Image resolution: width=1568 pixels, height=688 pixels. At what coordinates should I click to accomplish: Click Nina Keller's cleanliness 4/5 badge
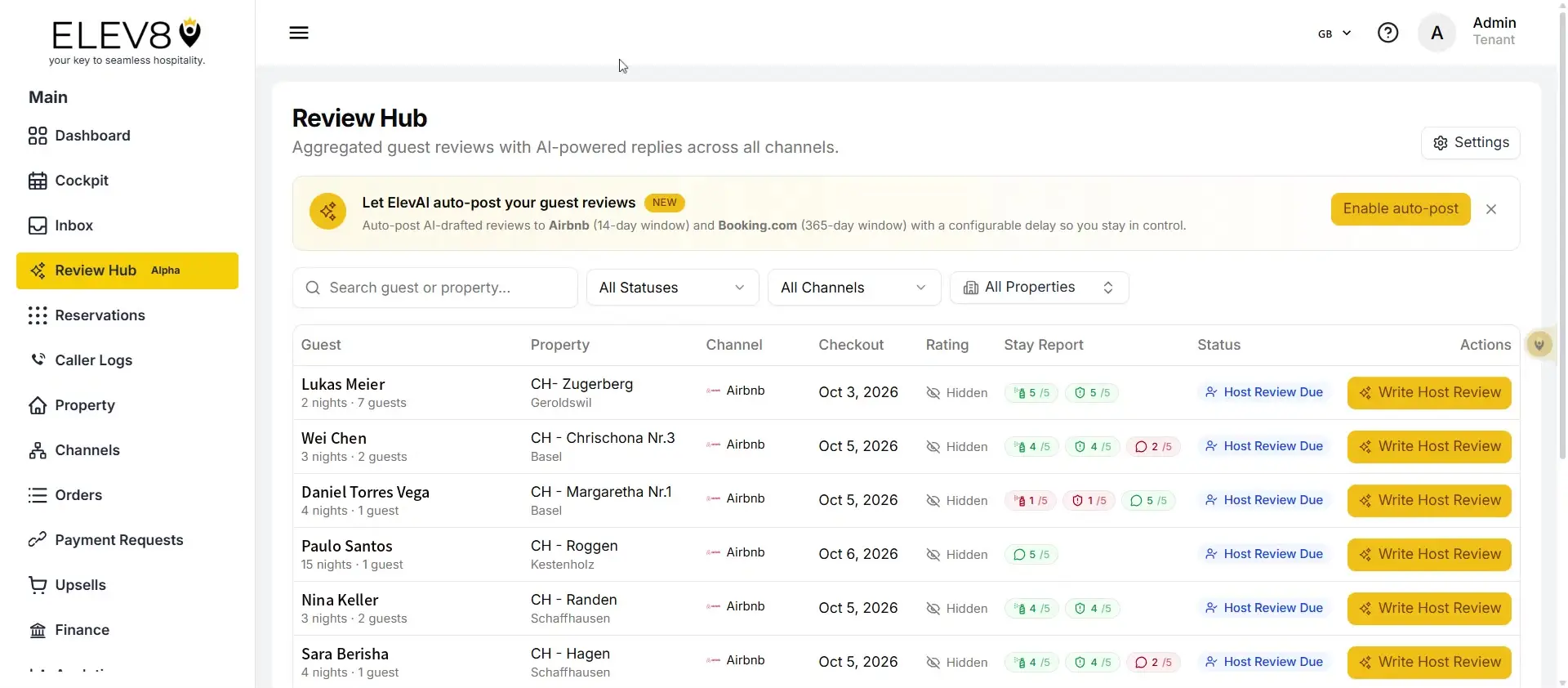[1031, 609]
